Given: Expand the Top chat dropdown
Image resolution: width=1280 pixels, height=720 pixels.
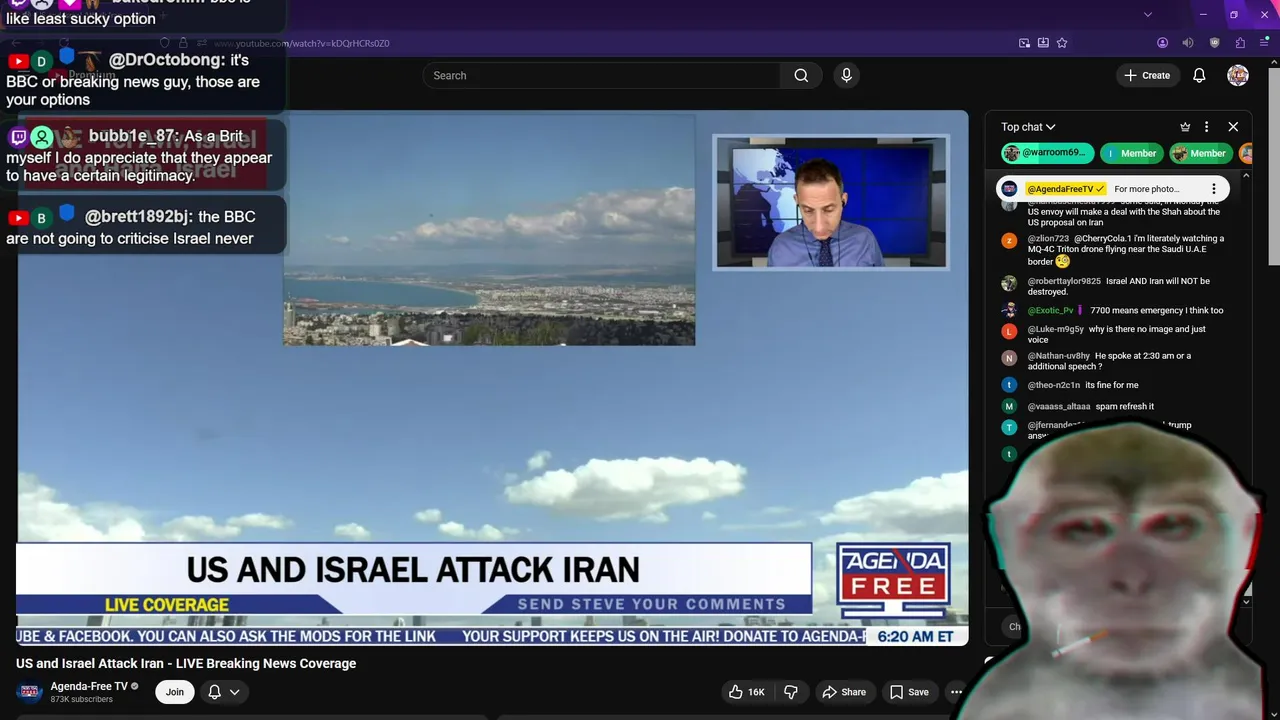Looking at the screenshot, I should [1028, 127].
